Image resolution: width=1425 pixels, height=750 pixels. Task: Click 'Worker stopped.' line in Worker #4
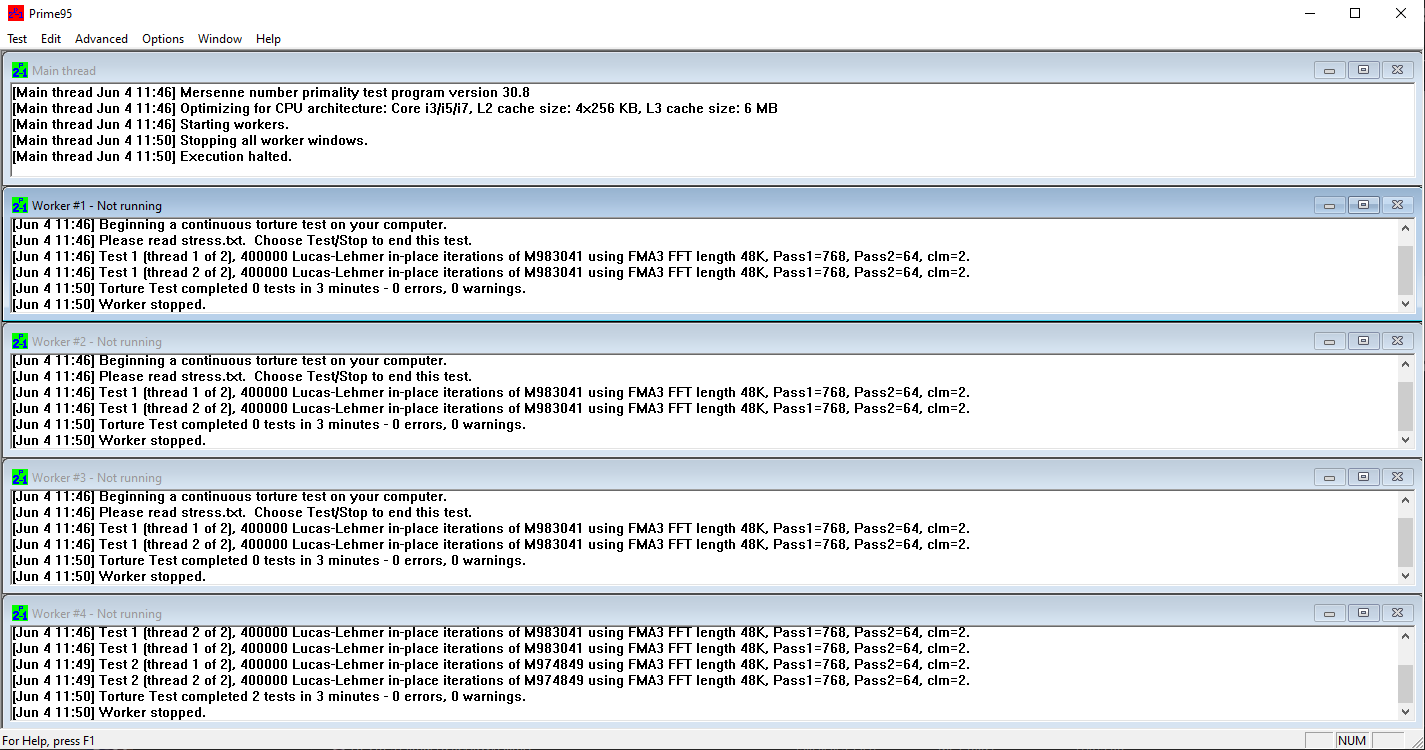tap(109, 712)
